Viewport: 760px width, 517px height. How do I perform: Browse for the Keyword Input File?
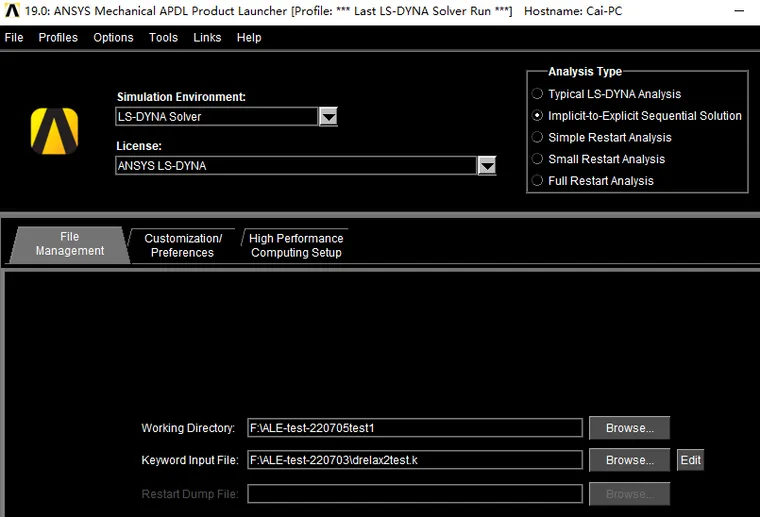[x=630, y=460]
